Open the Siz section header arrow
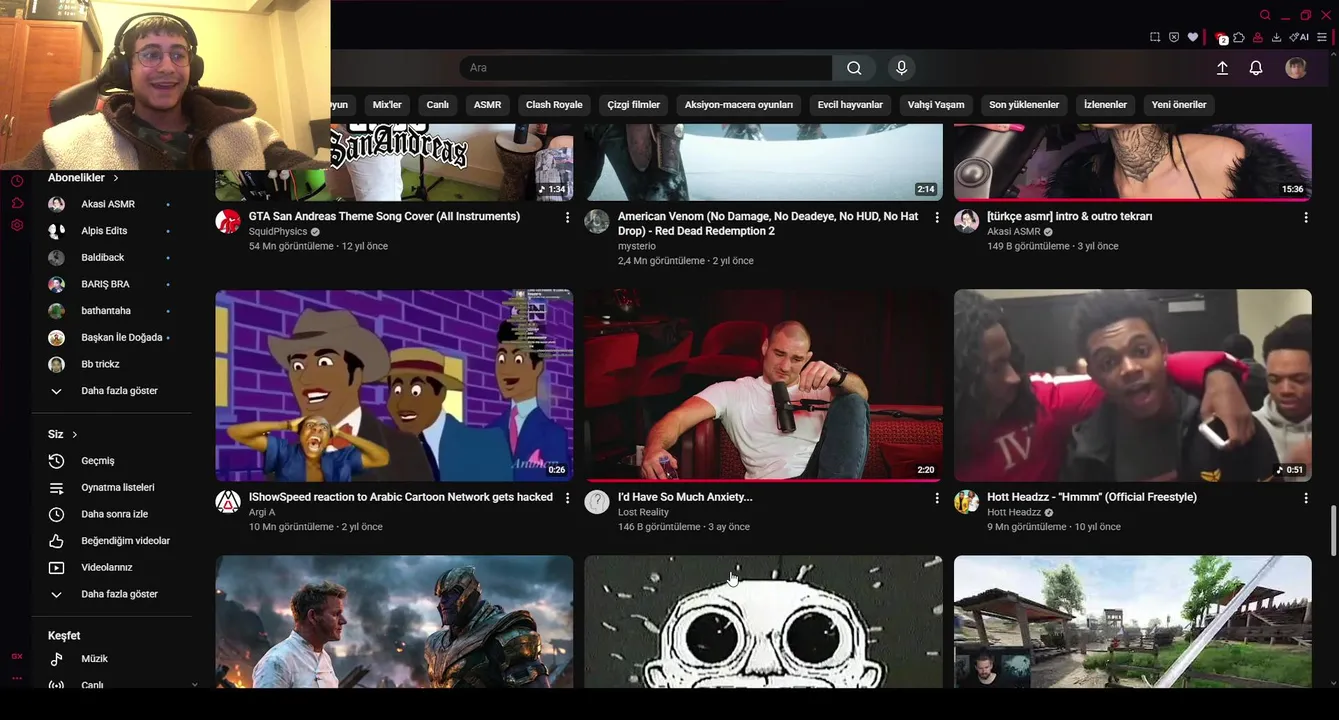This screenshot has width=1339, height=720. [75, 434]
